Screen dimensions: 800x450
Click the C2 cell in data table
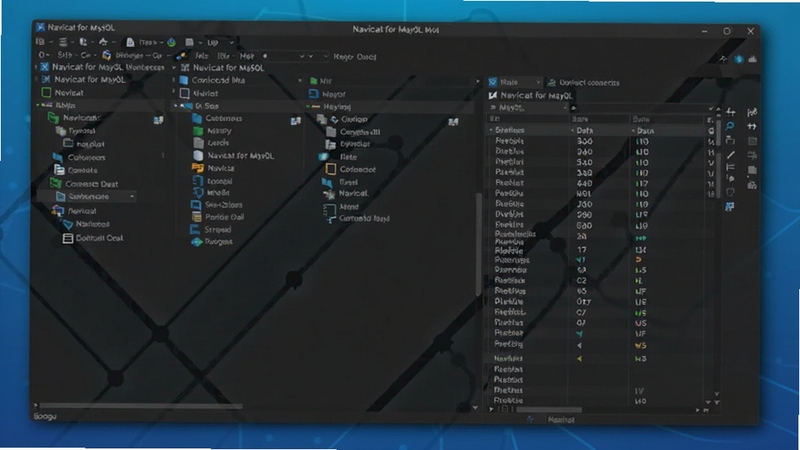[x=582, y=281]
